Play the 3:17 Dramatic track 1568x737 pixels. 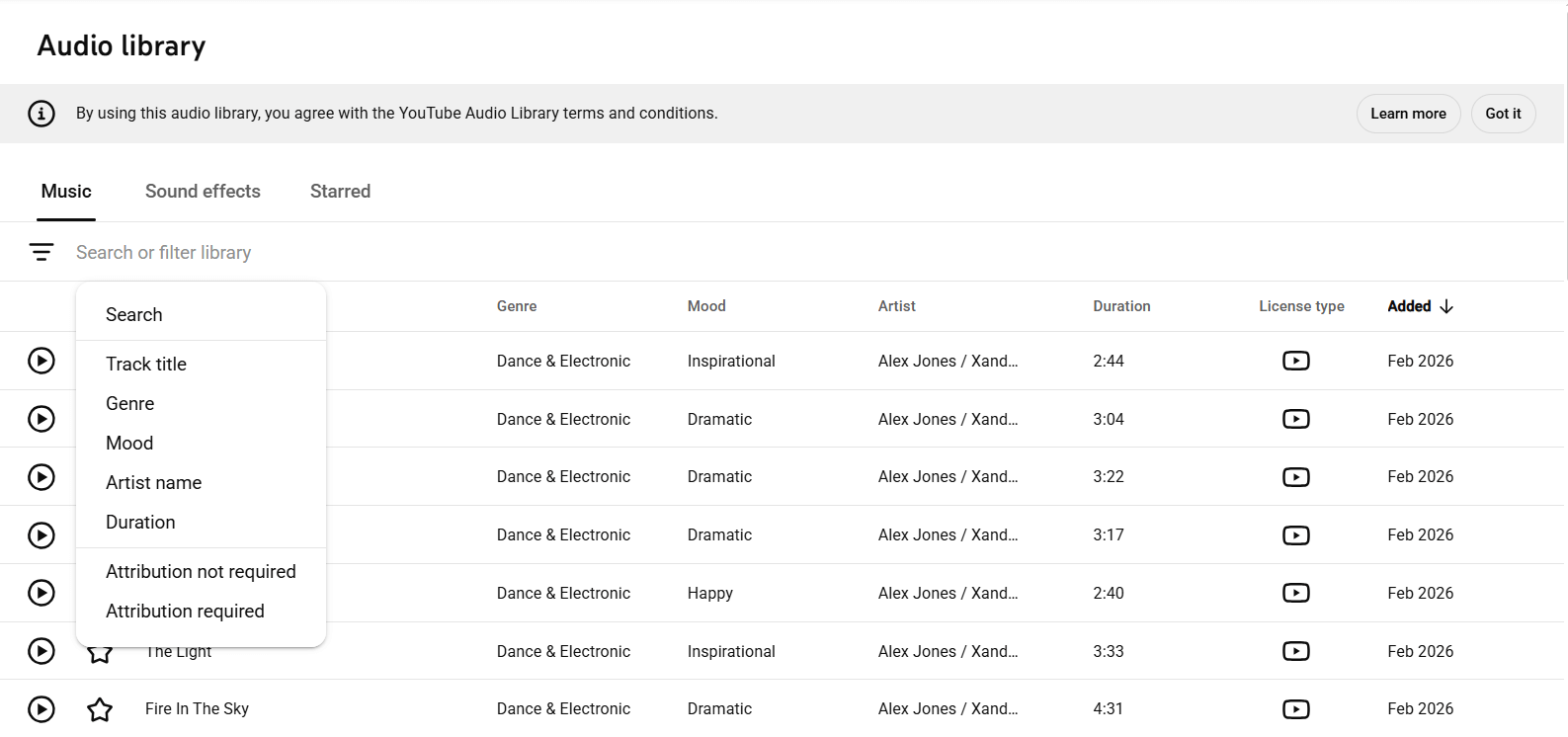(41, 535)
